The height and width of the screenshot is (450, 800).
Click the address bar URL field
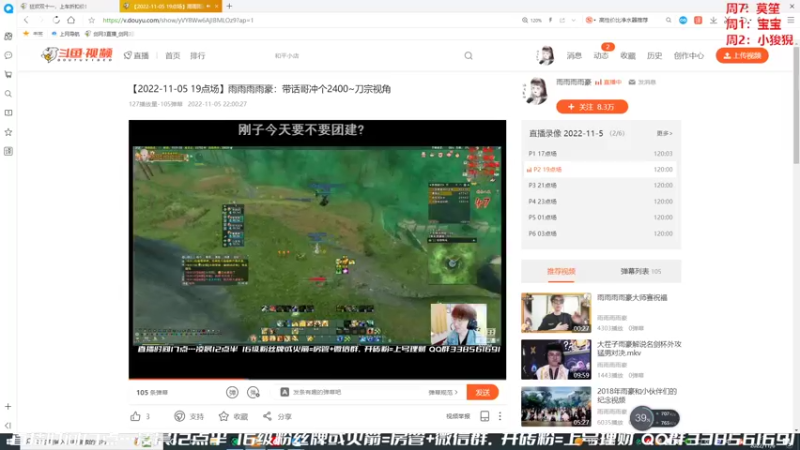(306, 20)
